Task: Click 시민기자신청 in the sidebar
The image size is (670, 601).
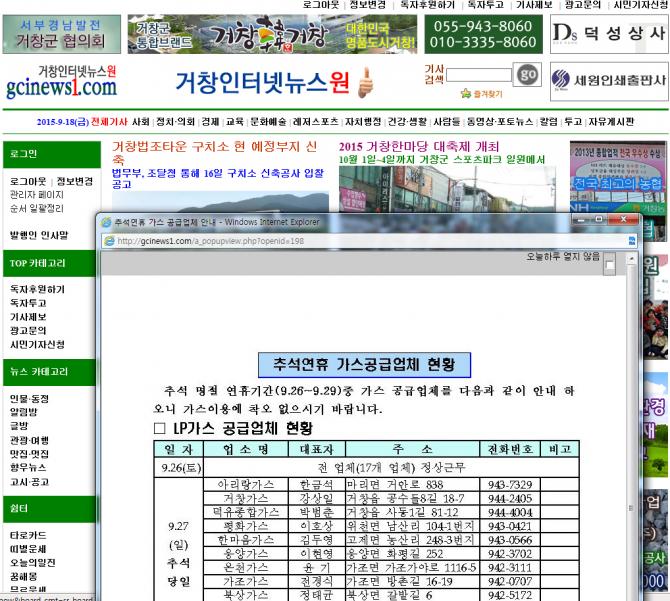Action: [x=37, y=344]
